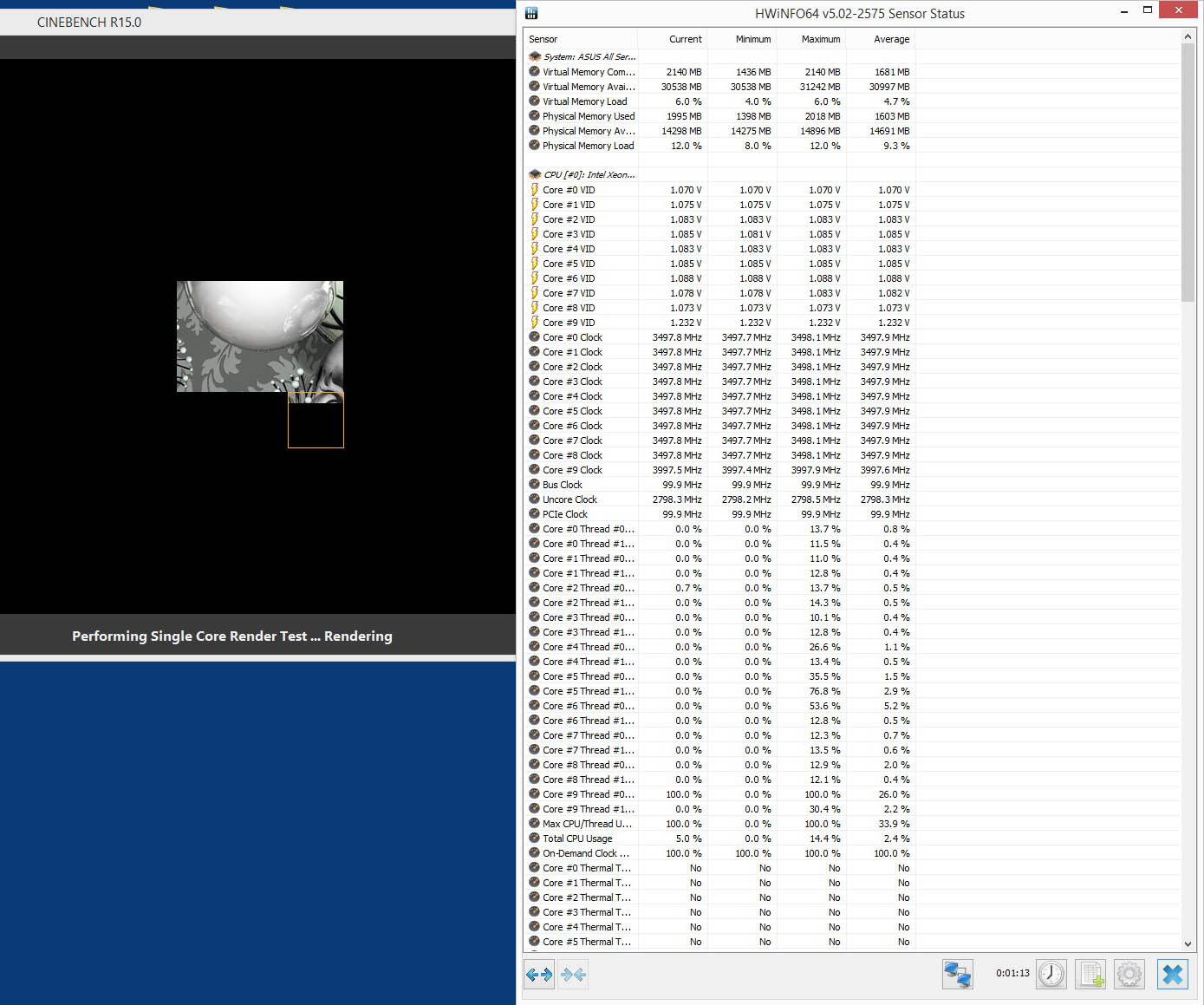Image resolution: width=1204 pixels, height=1005 pixels.
Task: Select the Core #7 VID row label
Action: pos(569,292)
